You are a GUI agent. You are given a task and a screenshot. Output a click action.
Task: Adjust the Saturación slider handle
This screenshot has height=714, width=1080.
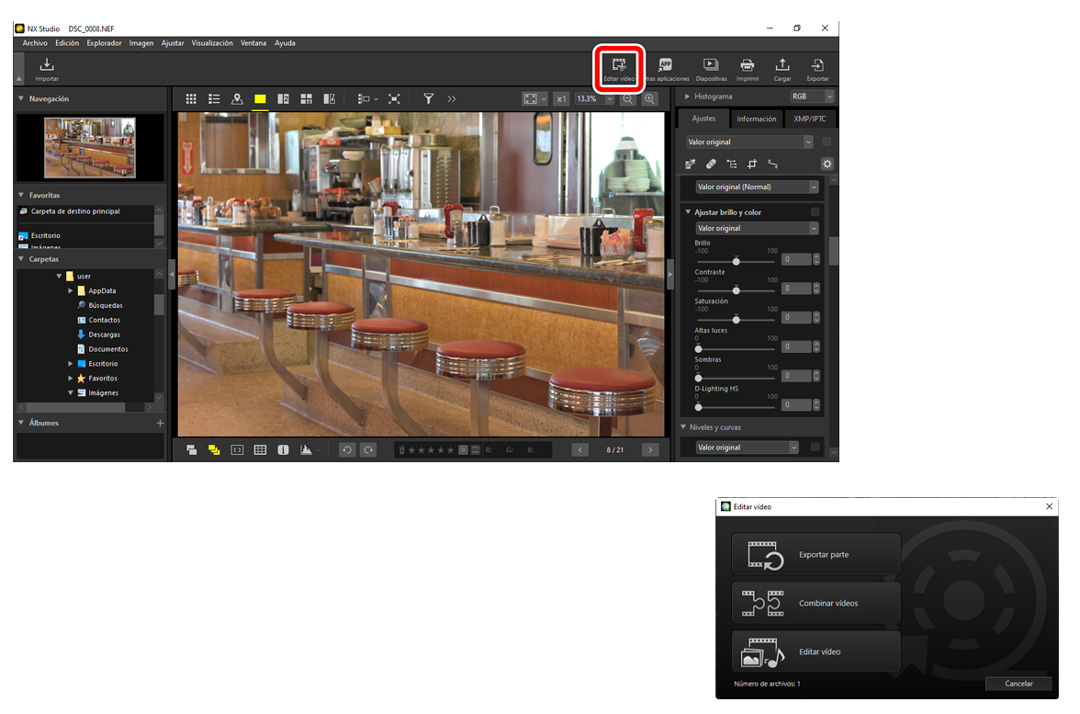pyautogui.click(x=736, y=319)
